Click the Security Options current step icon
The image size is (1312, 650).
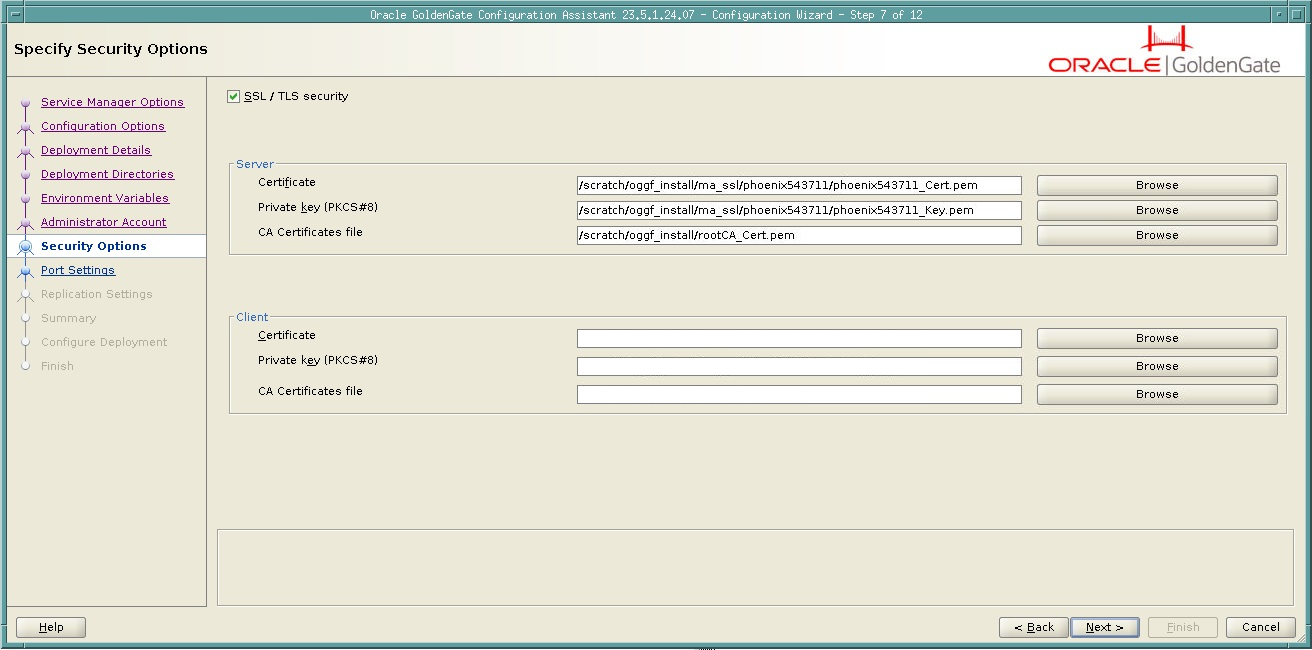point(26,247)
